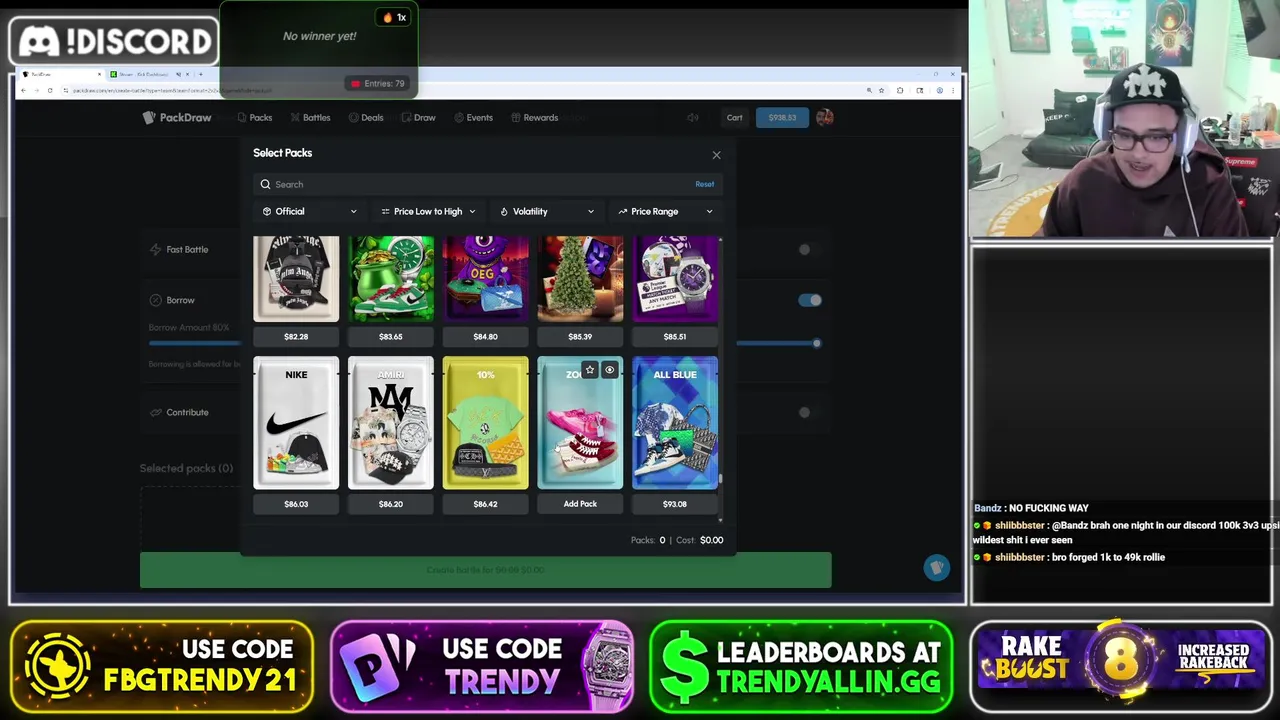
Task: Select the Christmas tree pack
Action: pyautogui.click(x=580, y=279)
